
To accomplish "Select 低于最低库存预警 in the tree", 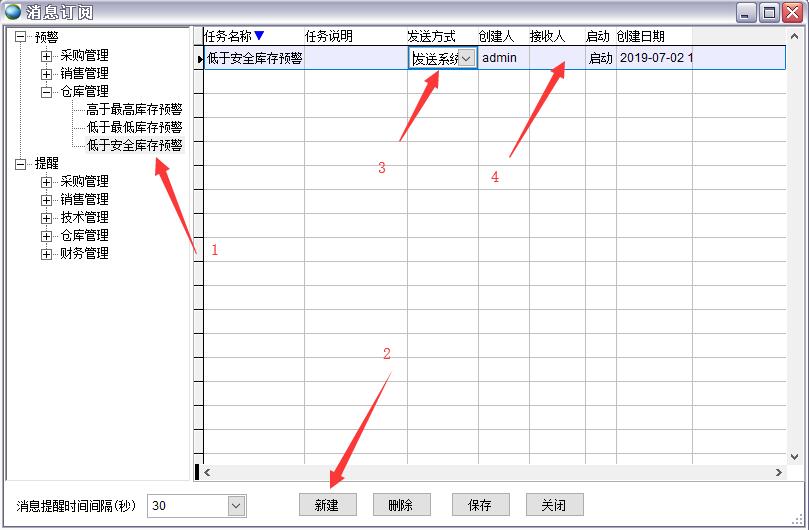I will tap(134, 127).
